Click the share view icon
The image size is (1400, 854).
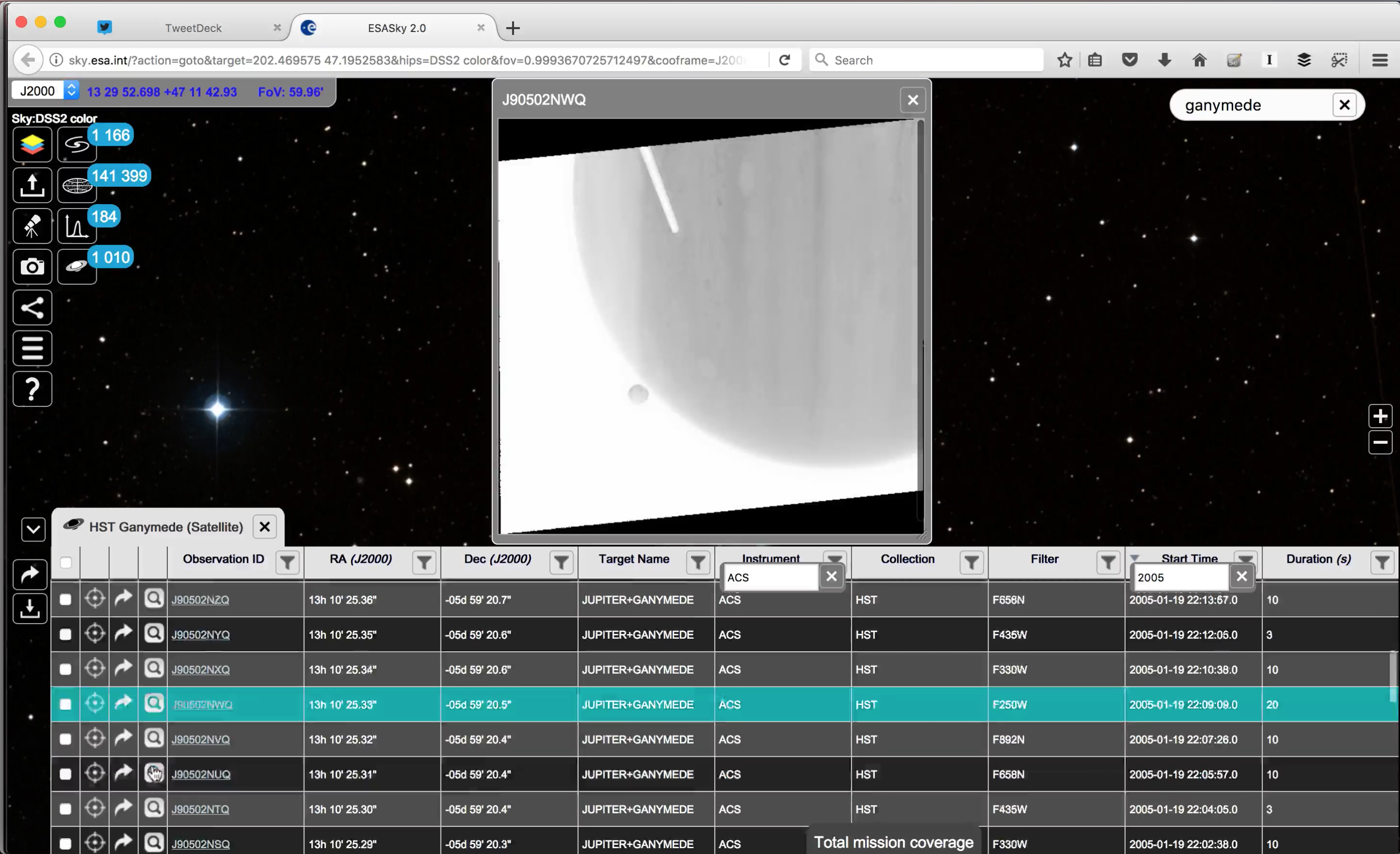click(x=33, y=308)
